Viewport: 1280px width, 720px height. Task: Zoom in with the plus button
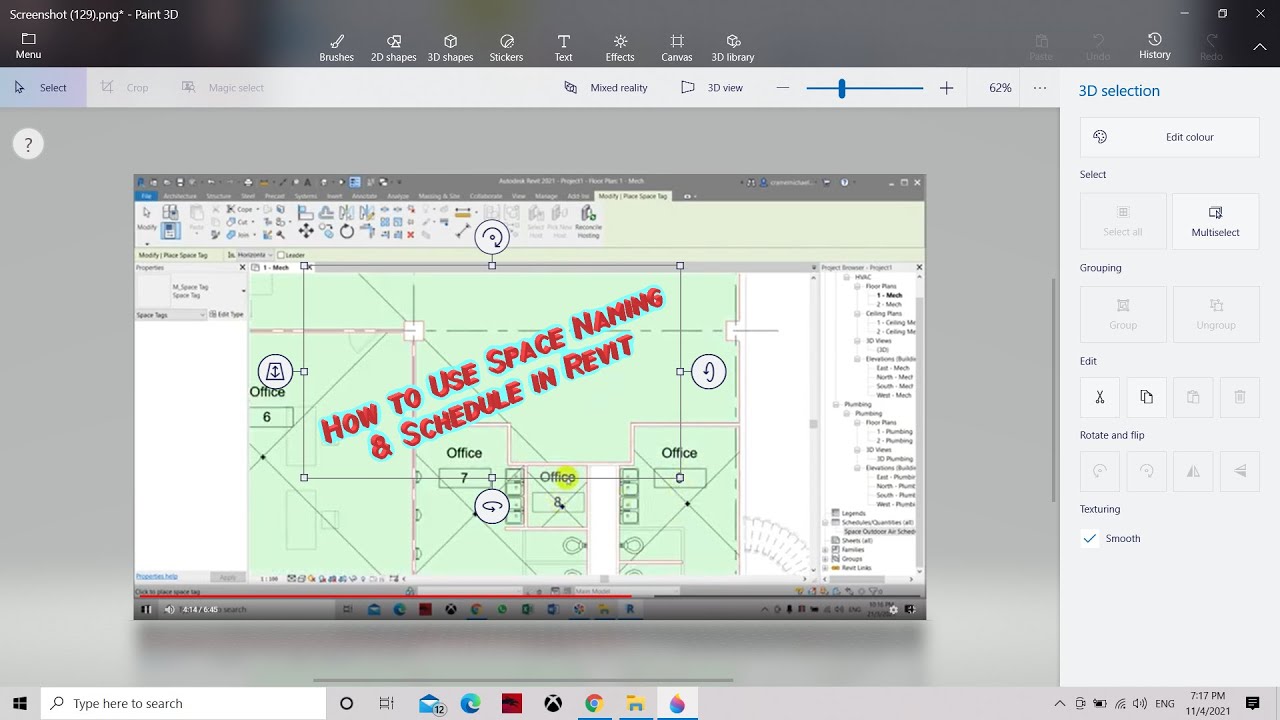[x=946, y=88]
